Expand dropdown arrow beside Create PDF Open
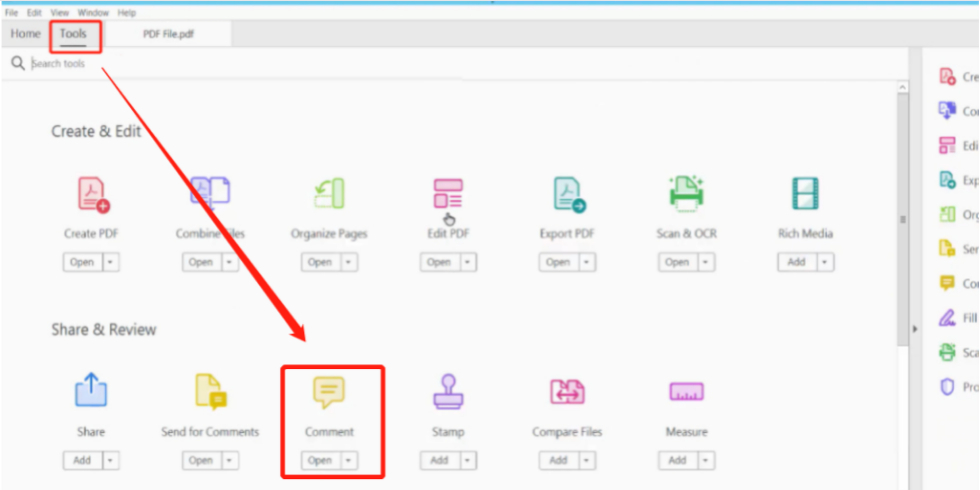The width and height of the screenshot is (980, 490). coord(111,262)
